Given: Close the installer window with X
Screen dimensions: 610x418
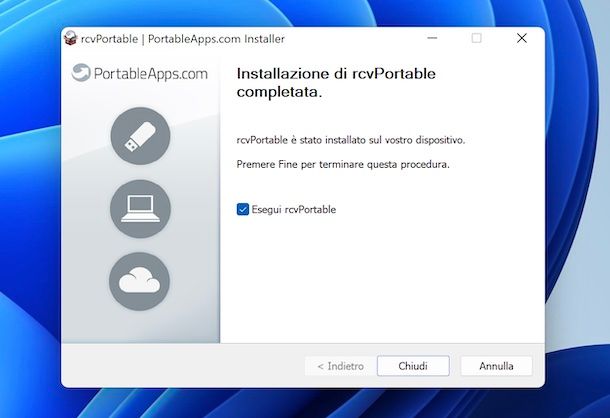Looking at the screenshot, I should tap(522, 38).
